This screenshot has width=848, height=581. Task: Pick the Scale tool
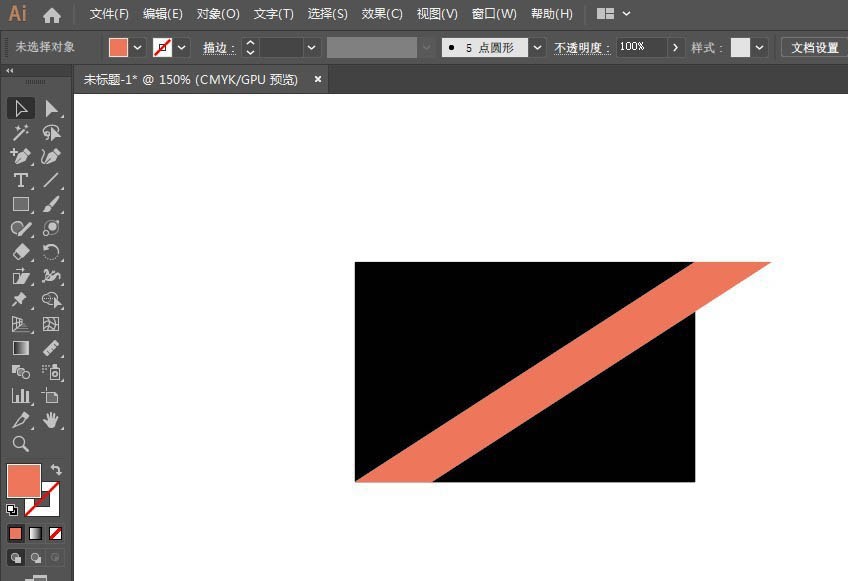21,276
